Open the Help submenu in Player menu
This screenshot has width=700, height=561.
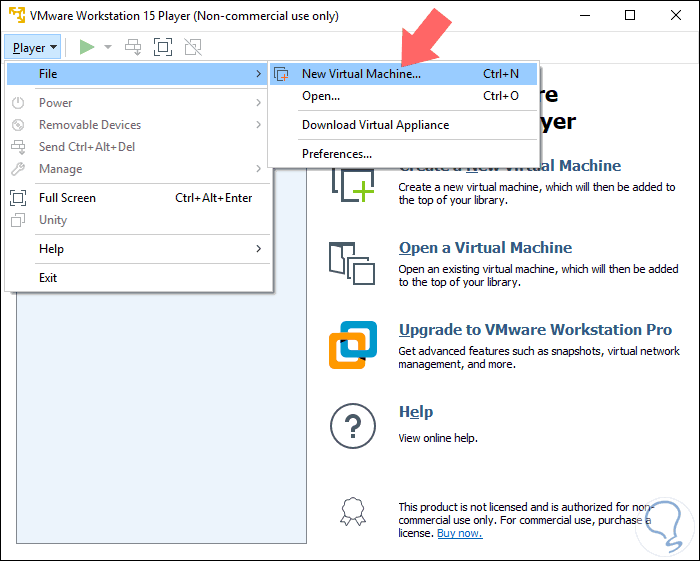tap(138, 249)
